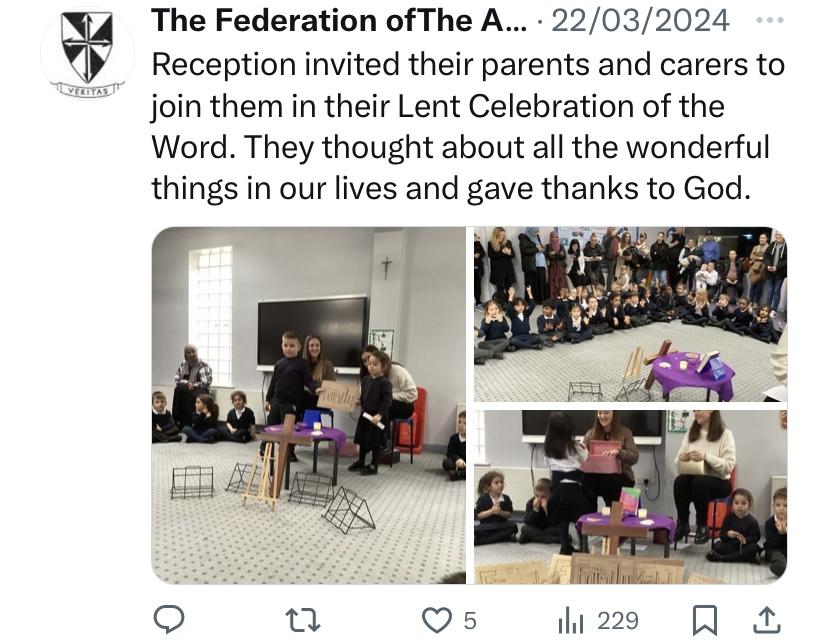Image resolution: width=827 pixels, height=644 pixels.
Task: Reply to this post
Action: click(x=170, y=620)
